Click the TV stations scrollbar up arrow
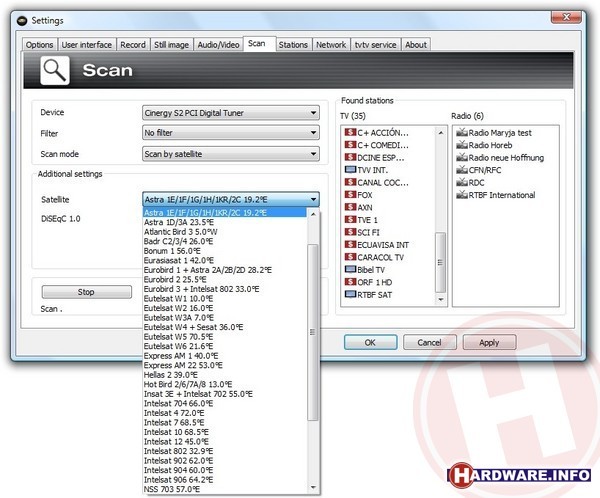This screenshot has height=498, width=600. 441,132
